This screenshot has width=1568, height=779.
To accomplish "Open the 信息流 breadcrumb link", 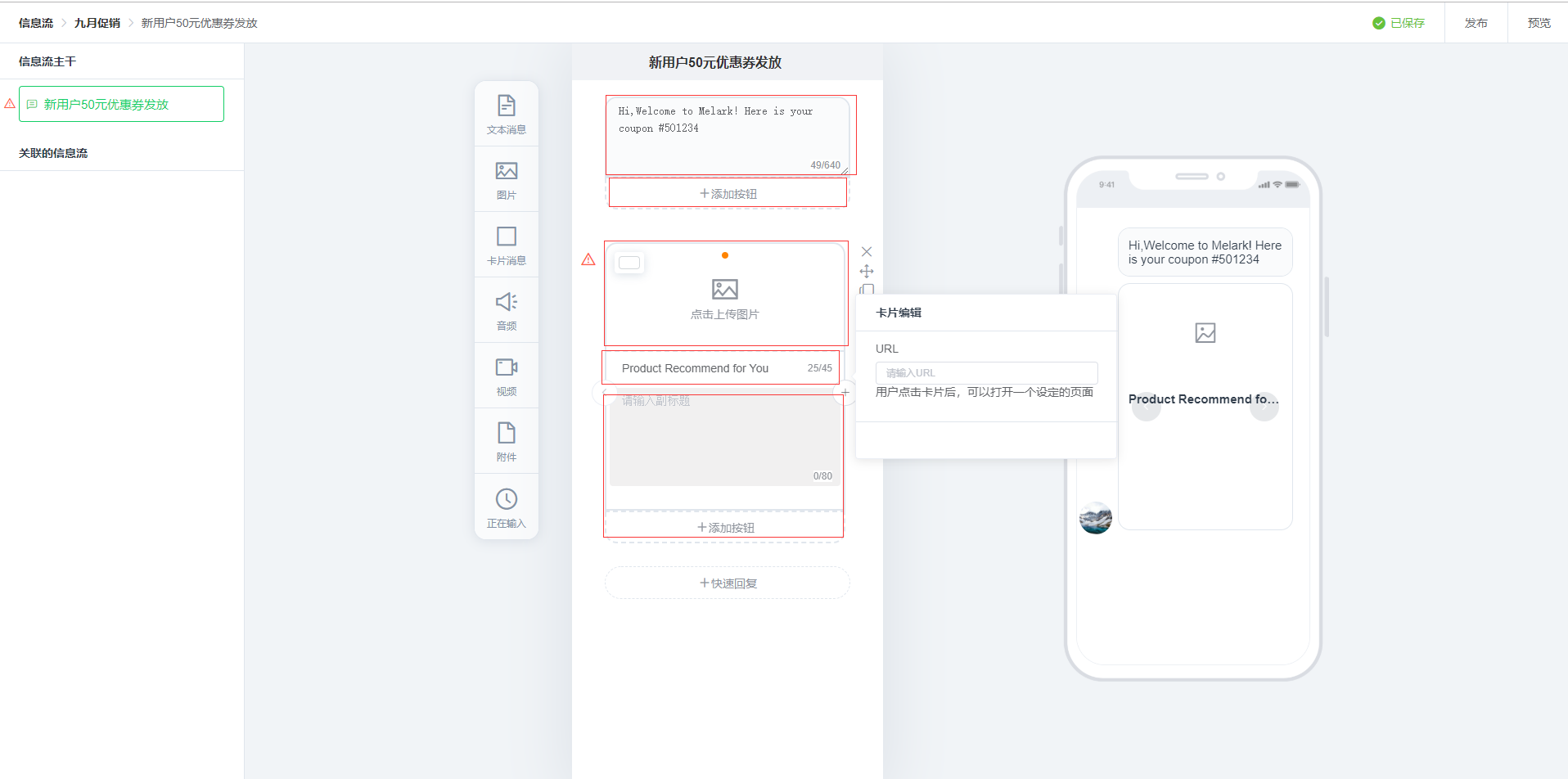I will (36, 23).
